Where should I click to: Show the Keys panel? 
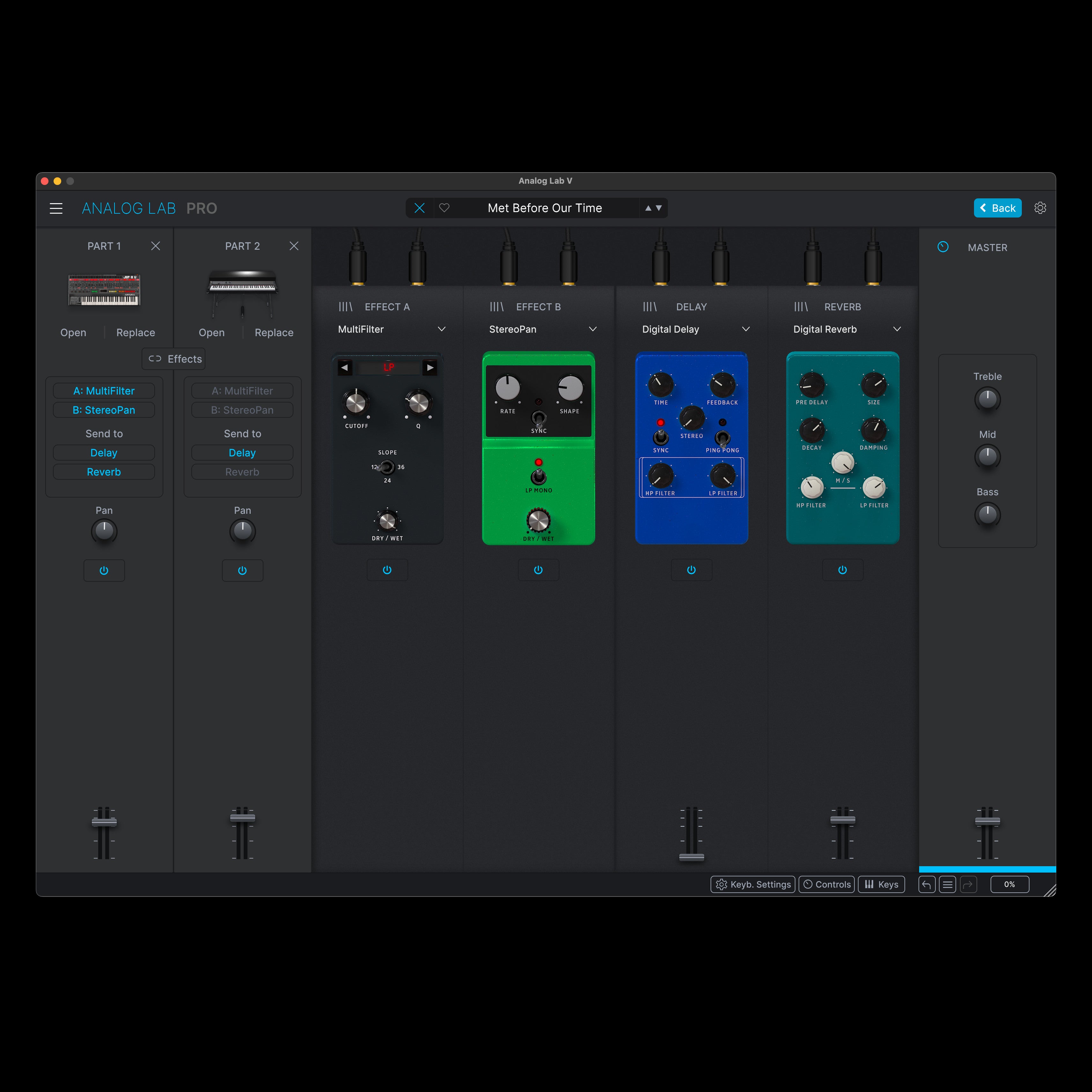click(881, 885)
